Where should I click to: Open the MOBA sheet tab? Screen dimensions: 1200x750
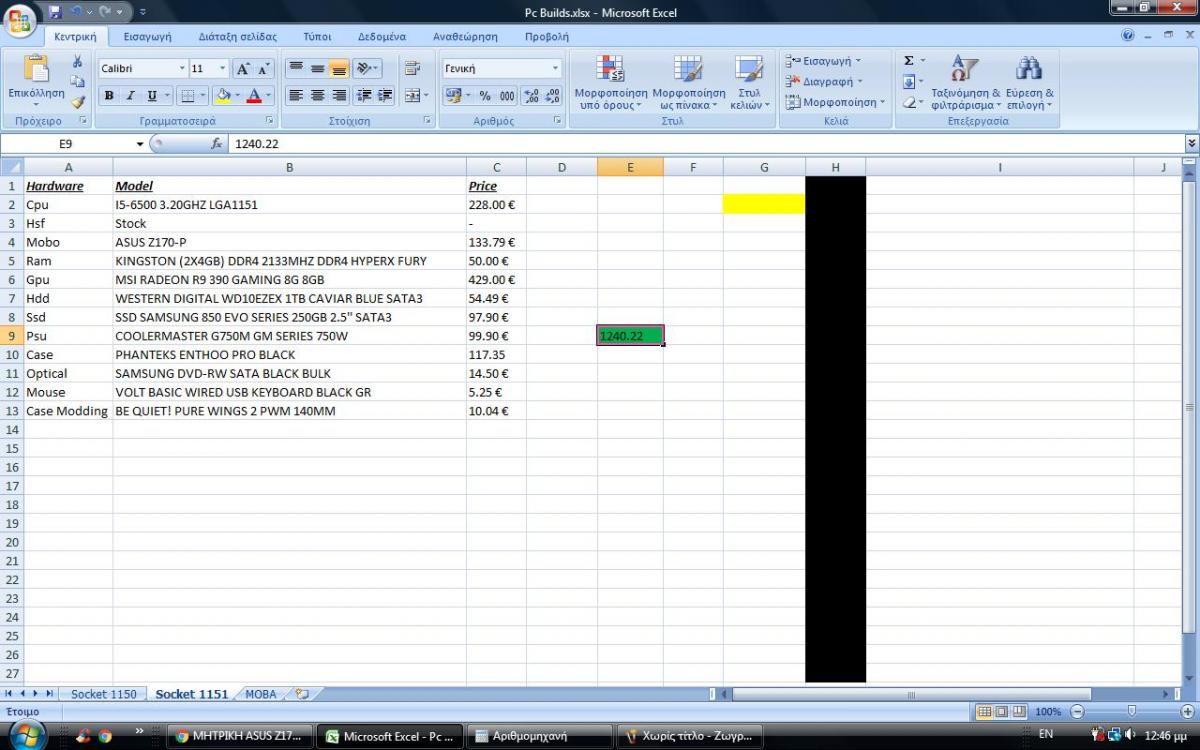pyautogui.click(x=261, y=694)
